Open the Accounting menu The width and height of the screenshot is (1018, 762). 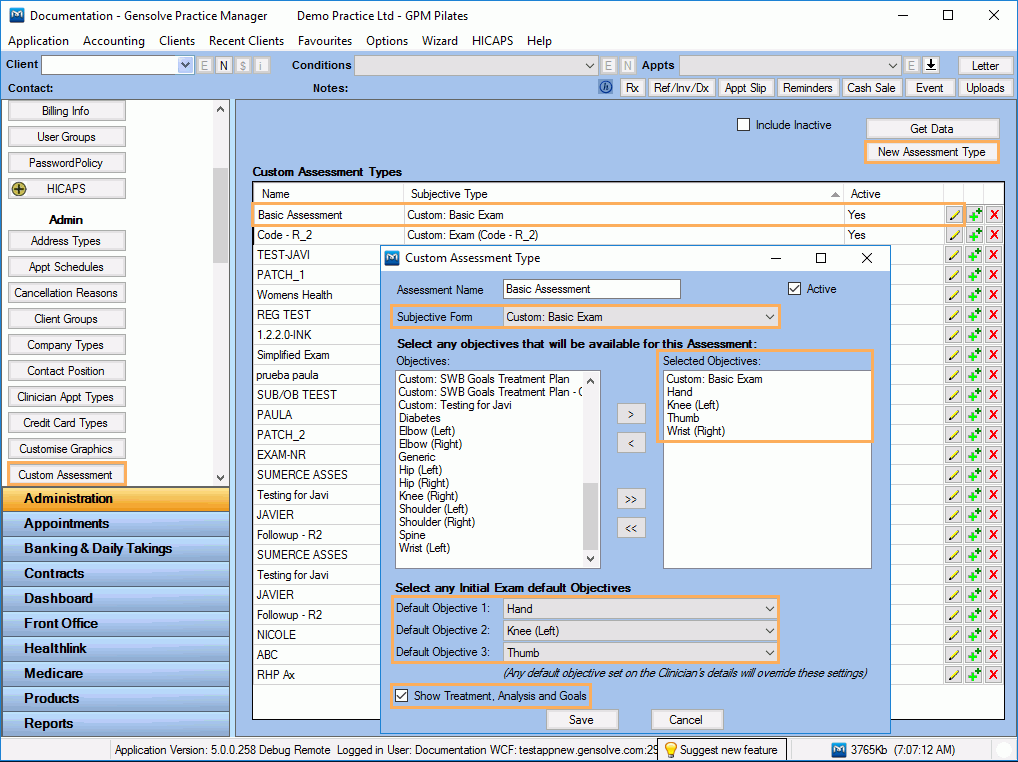click(x=113, y=41)
